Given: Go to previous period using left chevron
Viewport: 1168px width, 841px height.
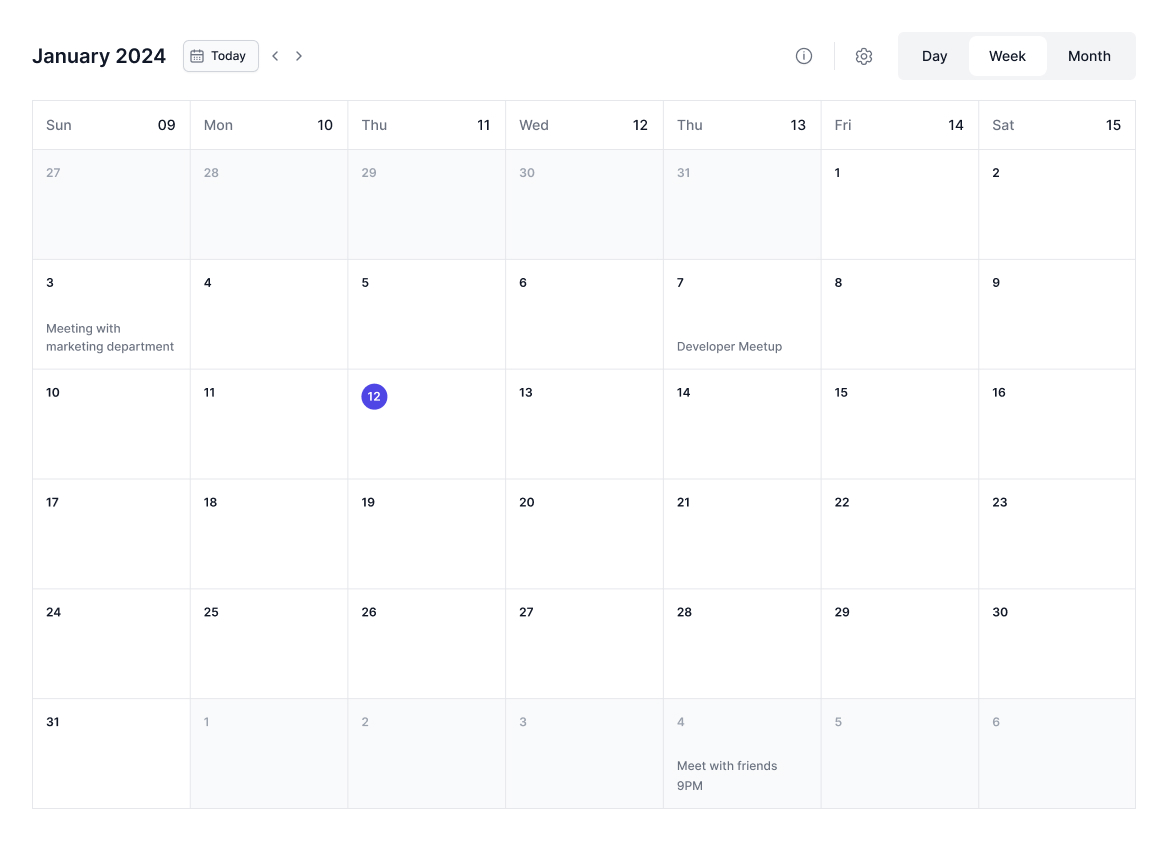Looking at the screenshot, I should pyautogui.click(x=275, y=56).
